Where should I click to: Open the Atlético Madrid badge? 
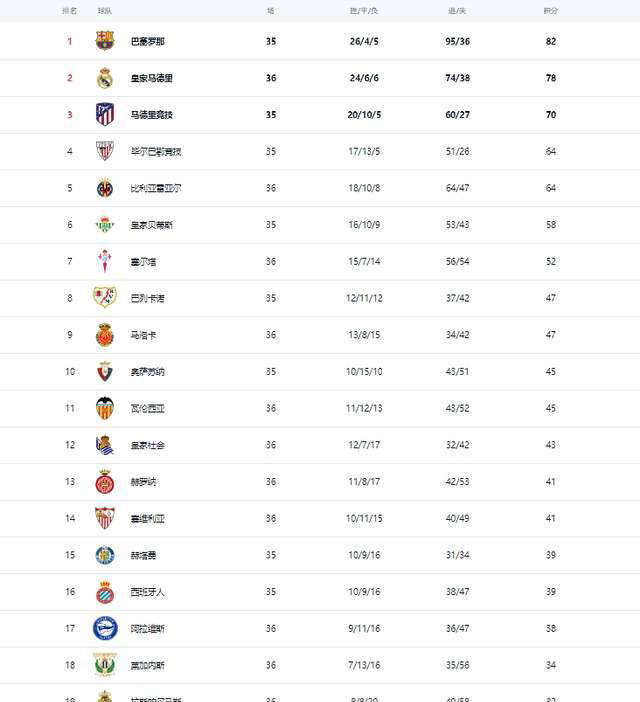pos(105,114)
